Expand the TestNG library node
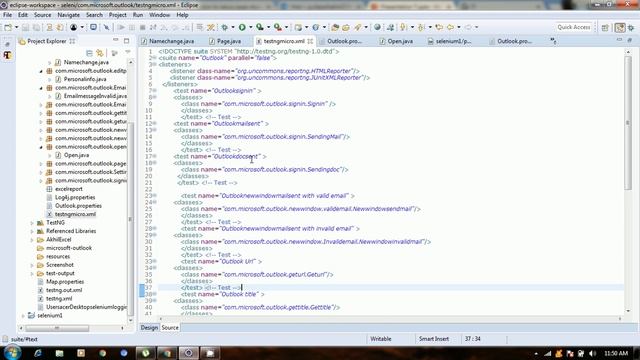640x360 pixels. 32,223
